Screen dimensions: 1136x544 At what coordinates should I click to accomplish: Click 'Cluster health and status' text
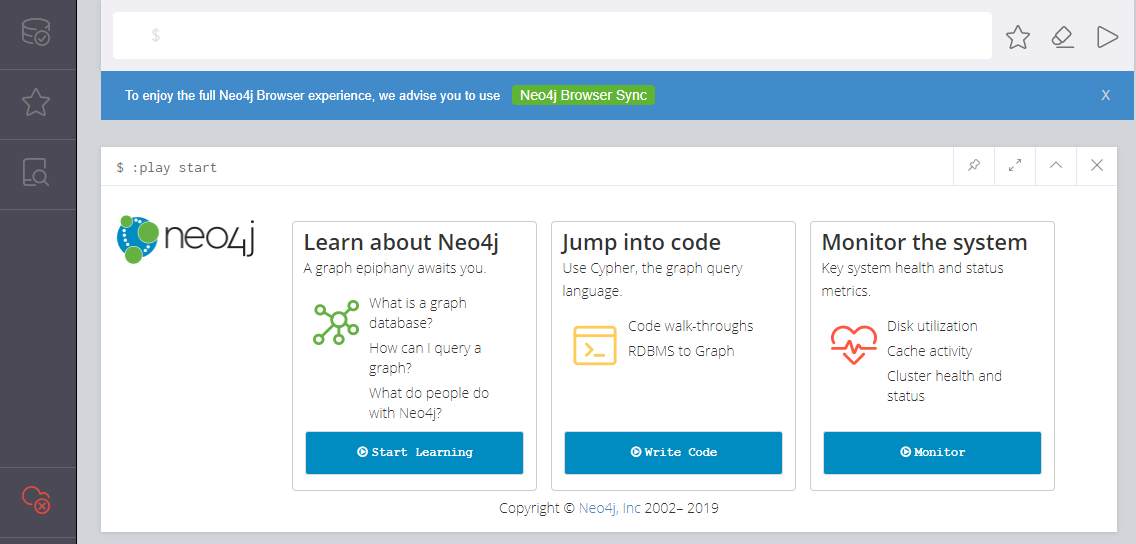[944, 386]
